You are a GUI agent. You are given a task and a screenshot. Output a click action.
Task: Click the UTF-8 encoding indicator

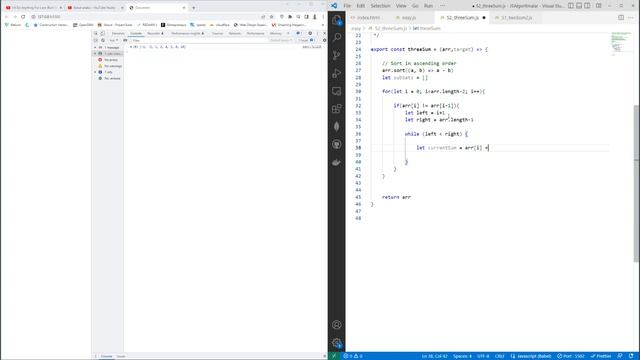[x=483, y=356]
